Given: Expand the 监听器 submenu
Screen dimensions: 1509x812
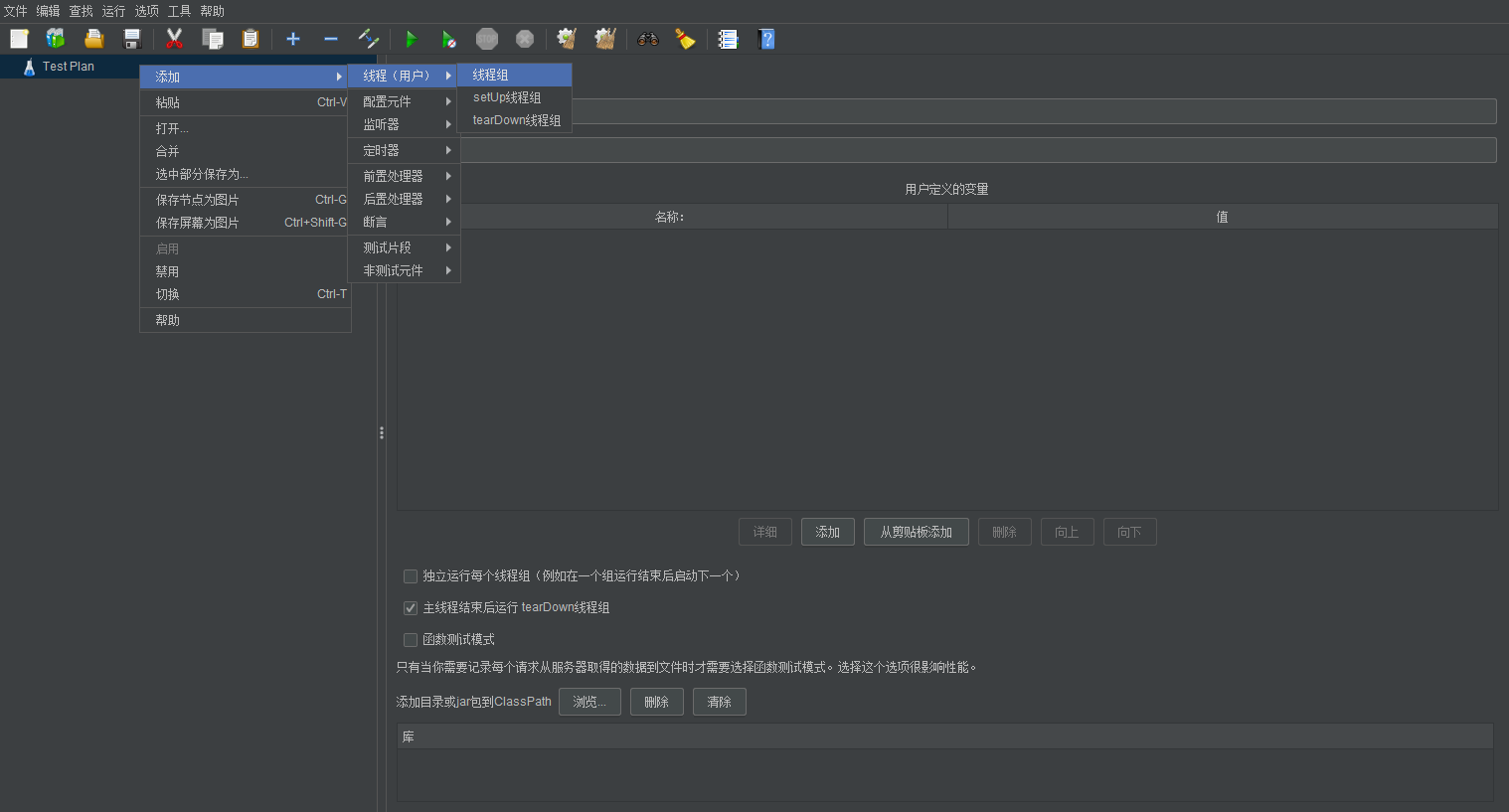Looking at the screenshot, I should (404, 124).
